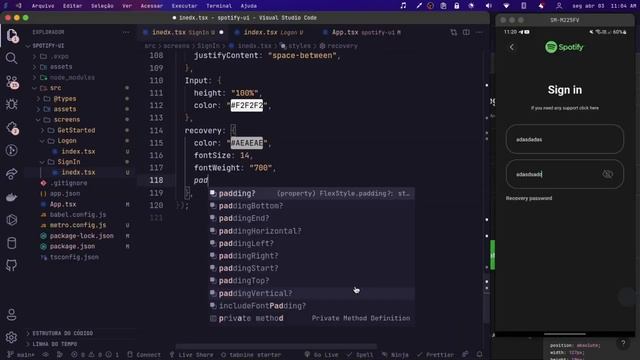
Task: Click the back arrow in Spotify phone screen
Action: click(512, 47)
